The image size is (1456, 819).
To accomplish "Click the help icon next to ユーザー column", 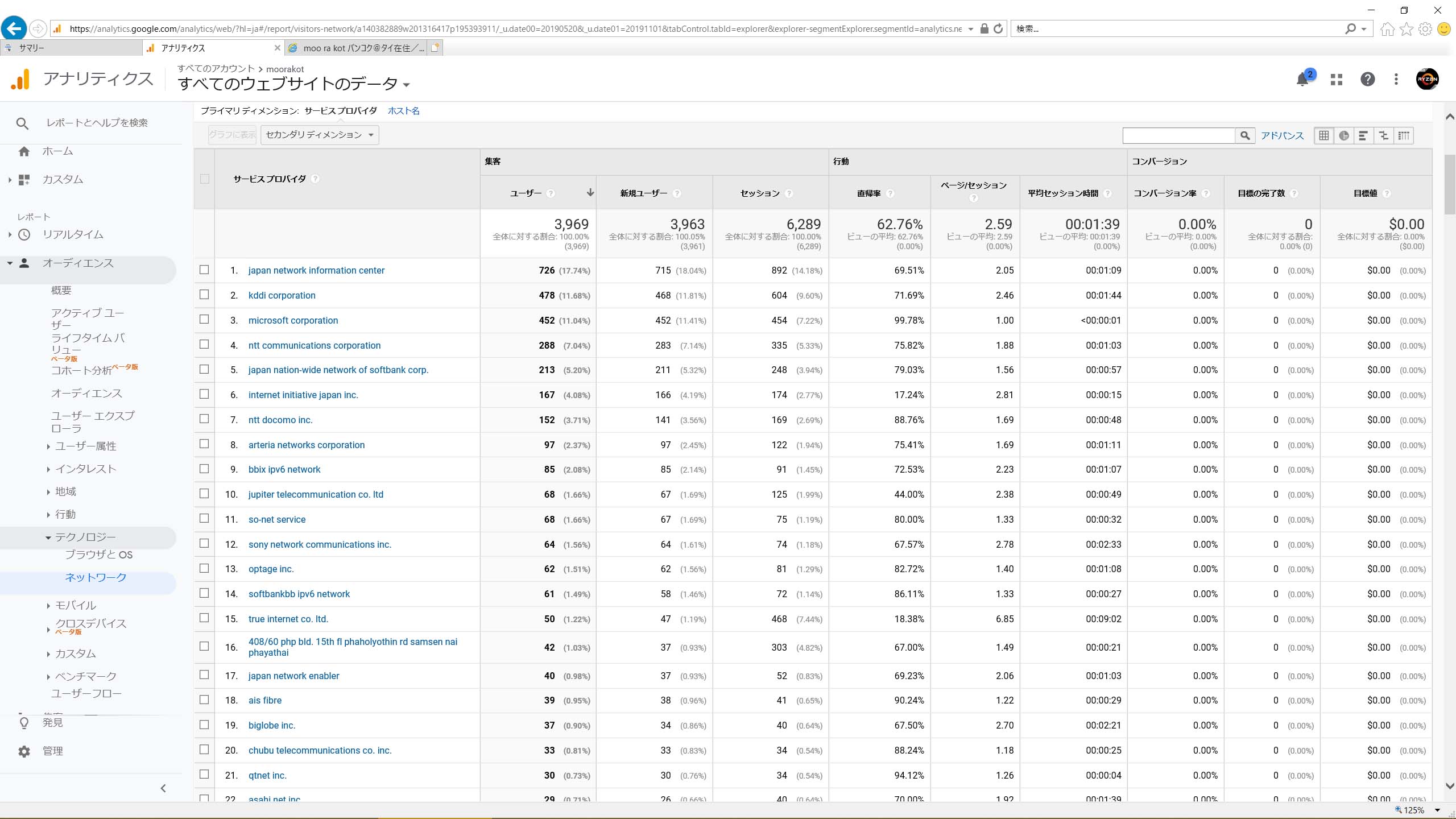I will 551,193.
